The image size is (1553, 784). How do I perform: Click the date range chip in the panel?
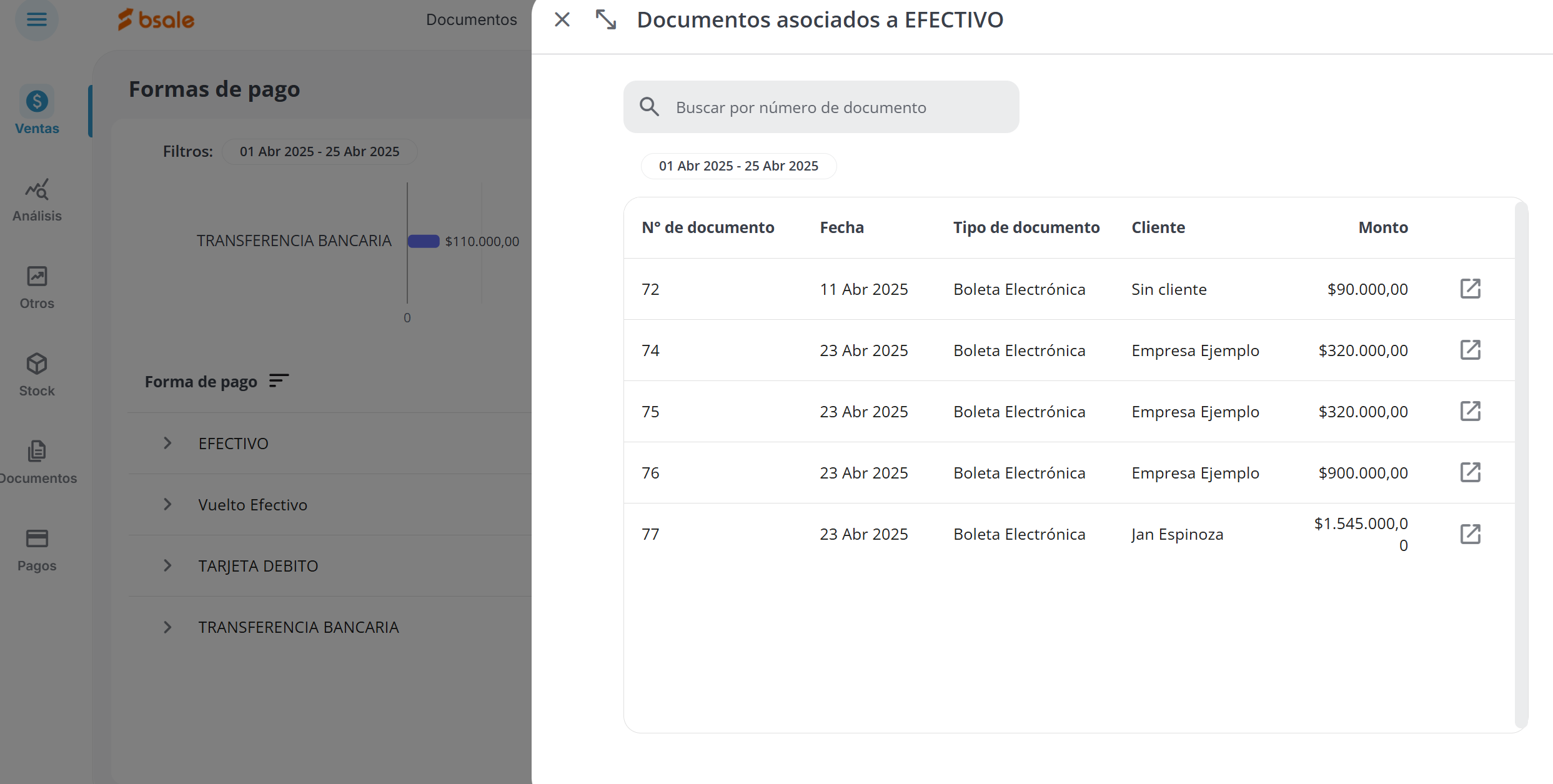point(738,166)
